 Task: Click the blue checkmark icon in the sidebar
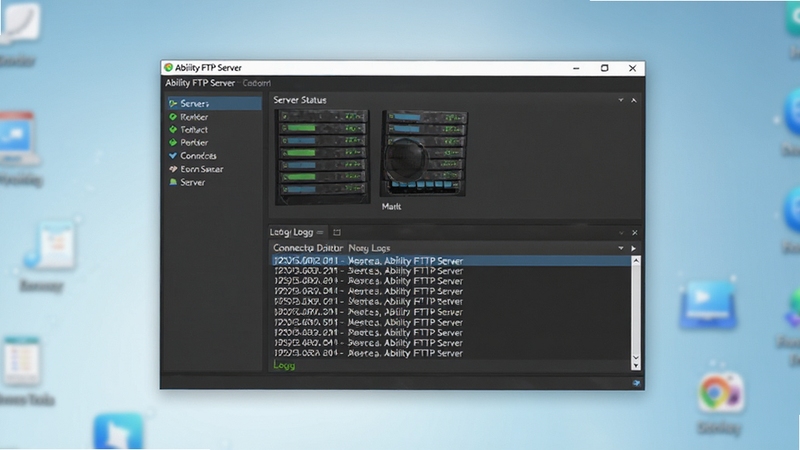(173, 156)
